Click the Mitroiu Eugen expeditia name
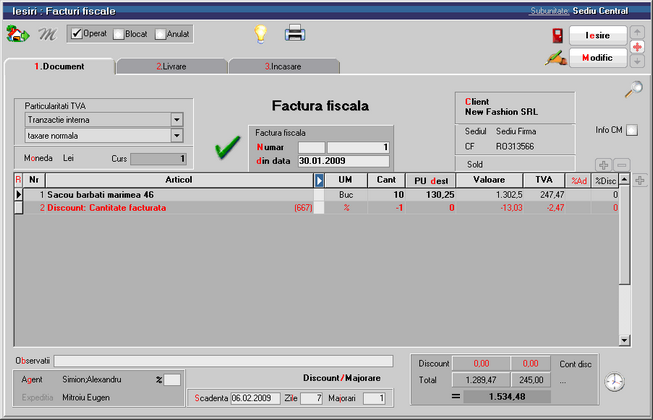The height and width of the screenshot is (420, 653). click(x=86, y=398)
